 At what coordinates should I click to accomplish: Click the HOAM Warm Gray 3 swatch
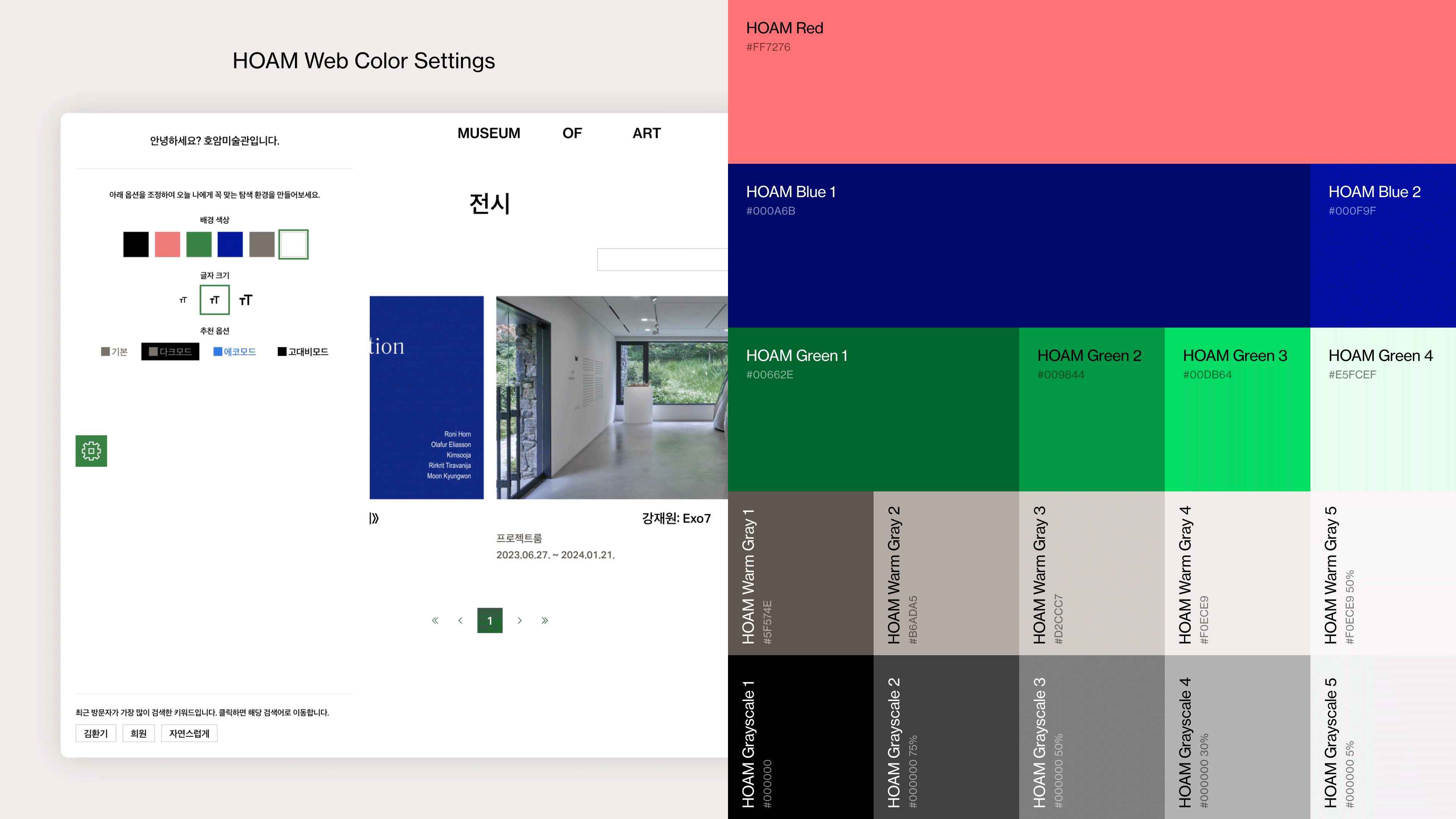[1092, 573]
